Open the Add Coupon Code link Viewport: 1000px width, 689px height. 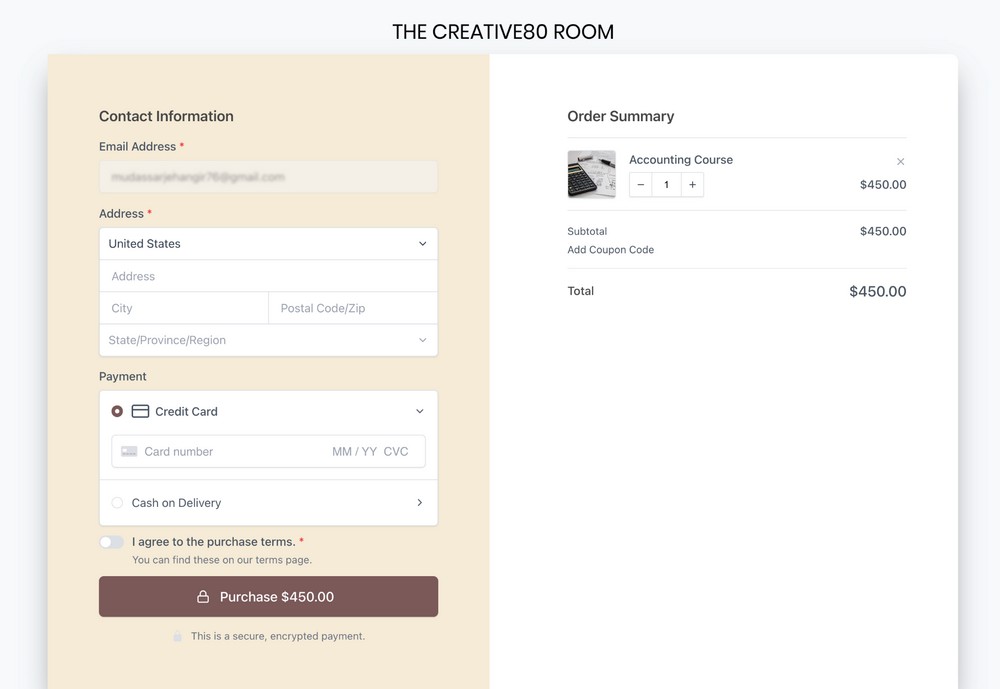[611, 249]
